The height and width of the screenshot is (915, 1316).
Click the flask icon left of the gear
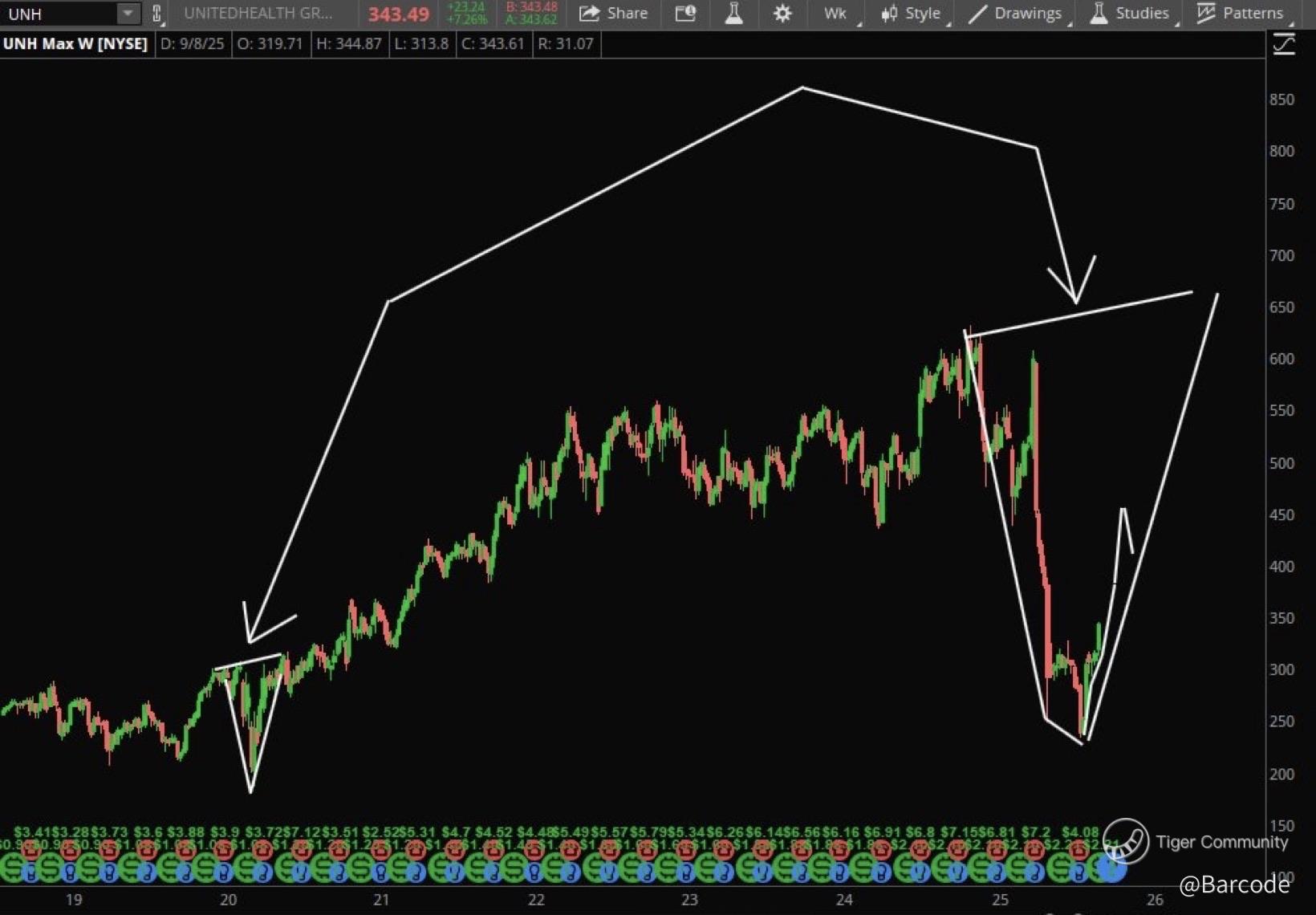[733, 13]
